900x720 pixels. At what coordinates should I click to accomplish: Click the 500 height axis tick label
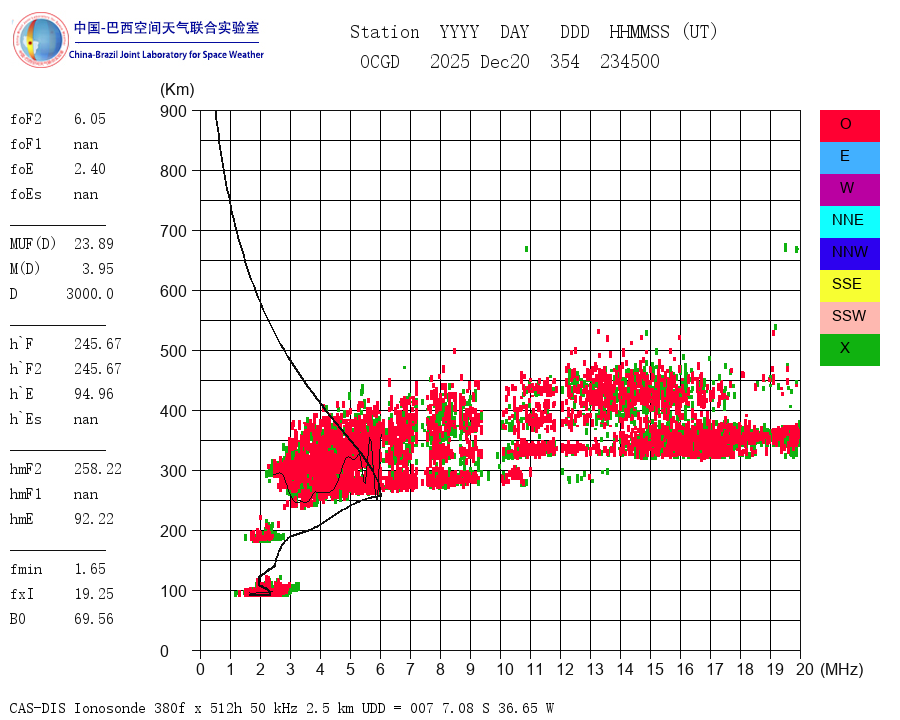coord(173,351)
